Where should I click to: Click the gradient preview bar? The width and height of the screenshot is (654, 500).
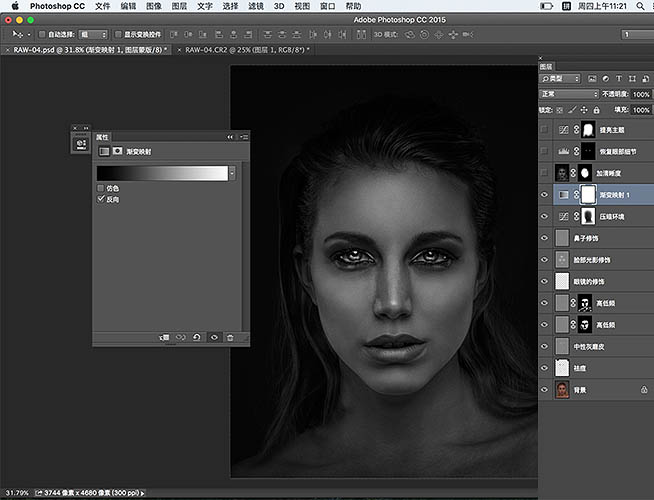click(x=162, y=172)
